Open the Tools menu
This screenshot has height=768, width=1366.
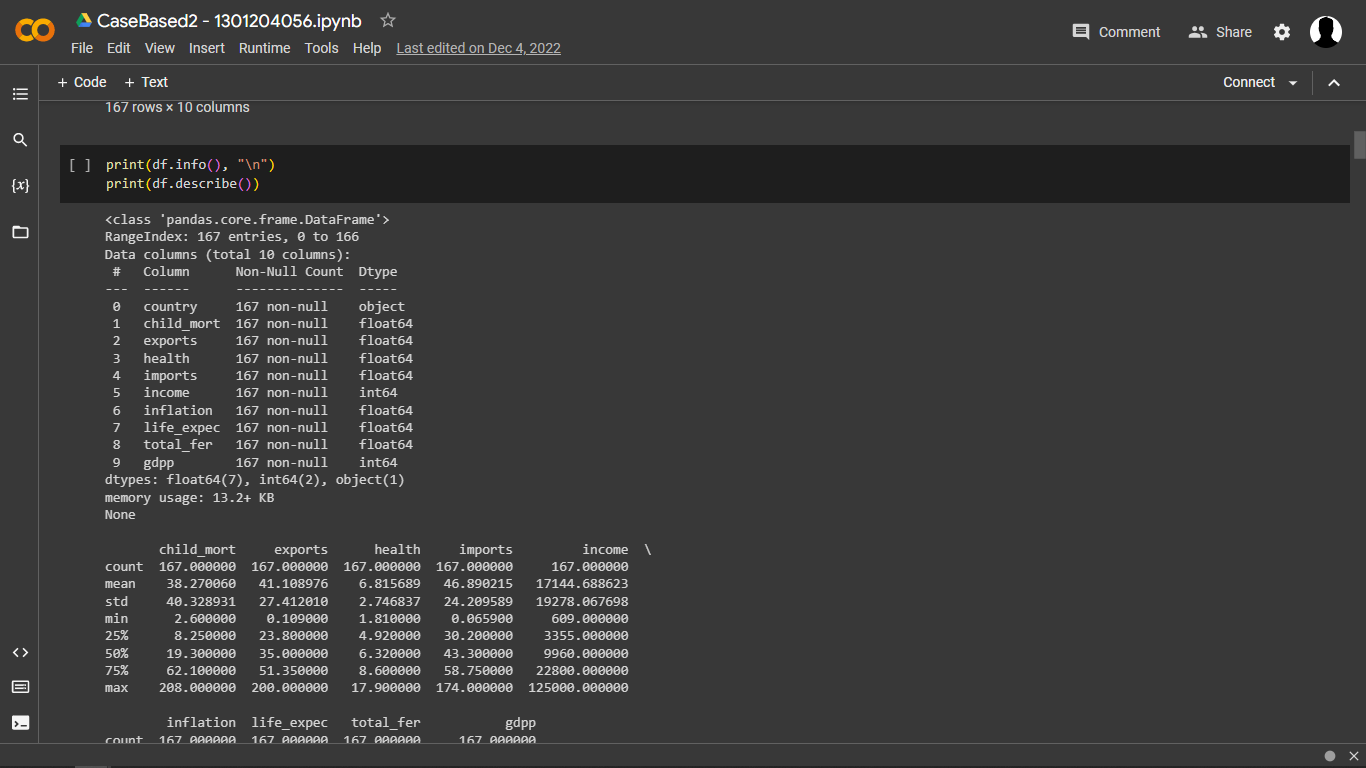(x=321, y=48)
